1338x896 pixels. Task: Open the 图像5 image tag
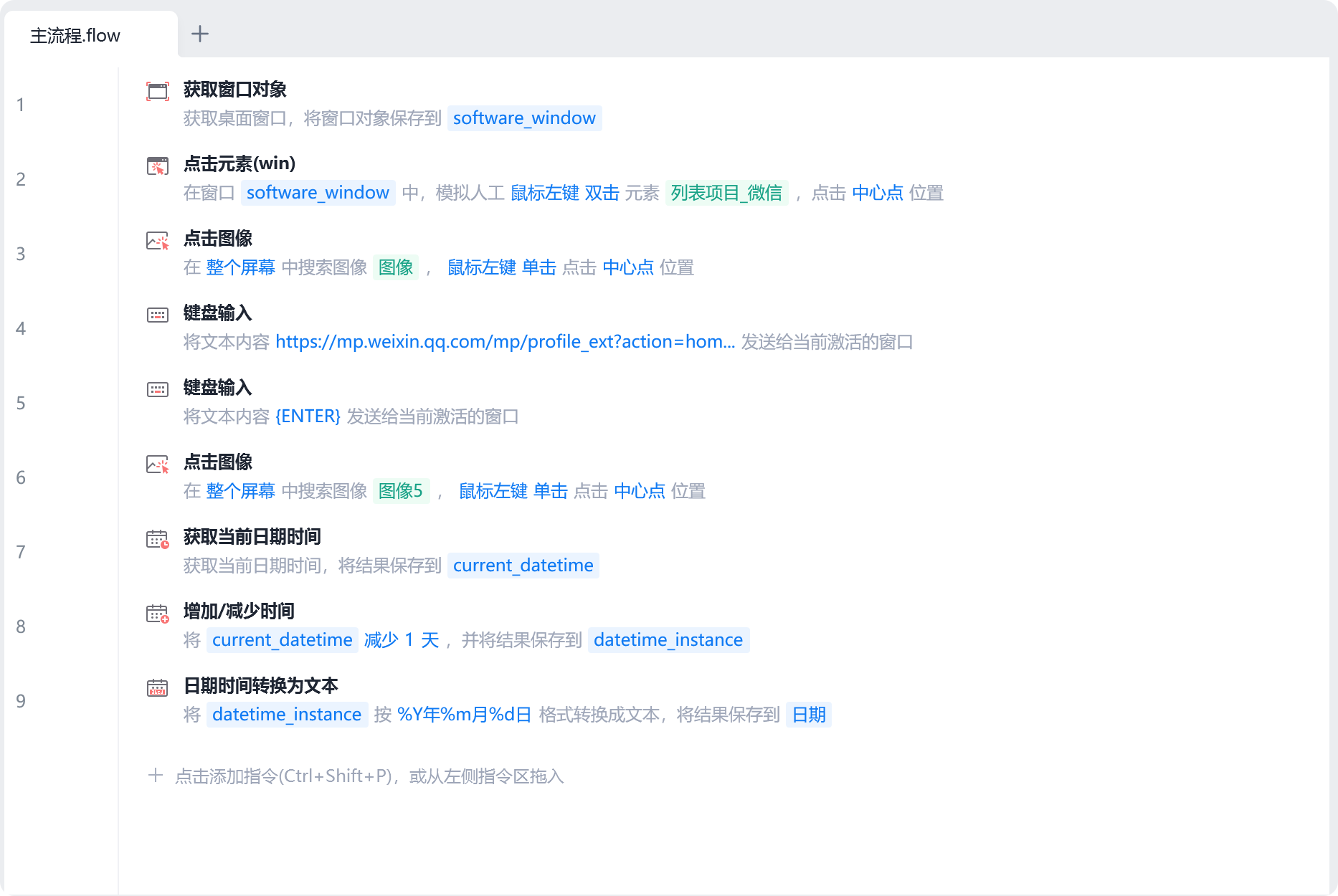pyautogui.click(x=401, y=491)
